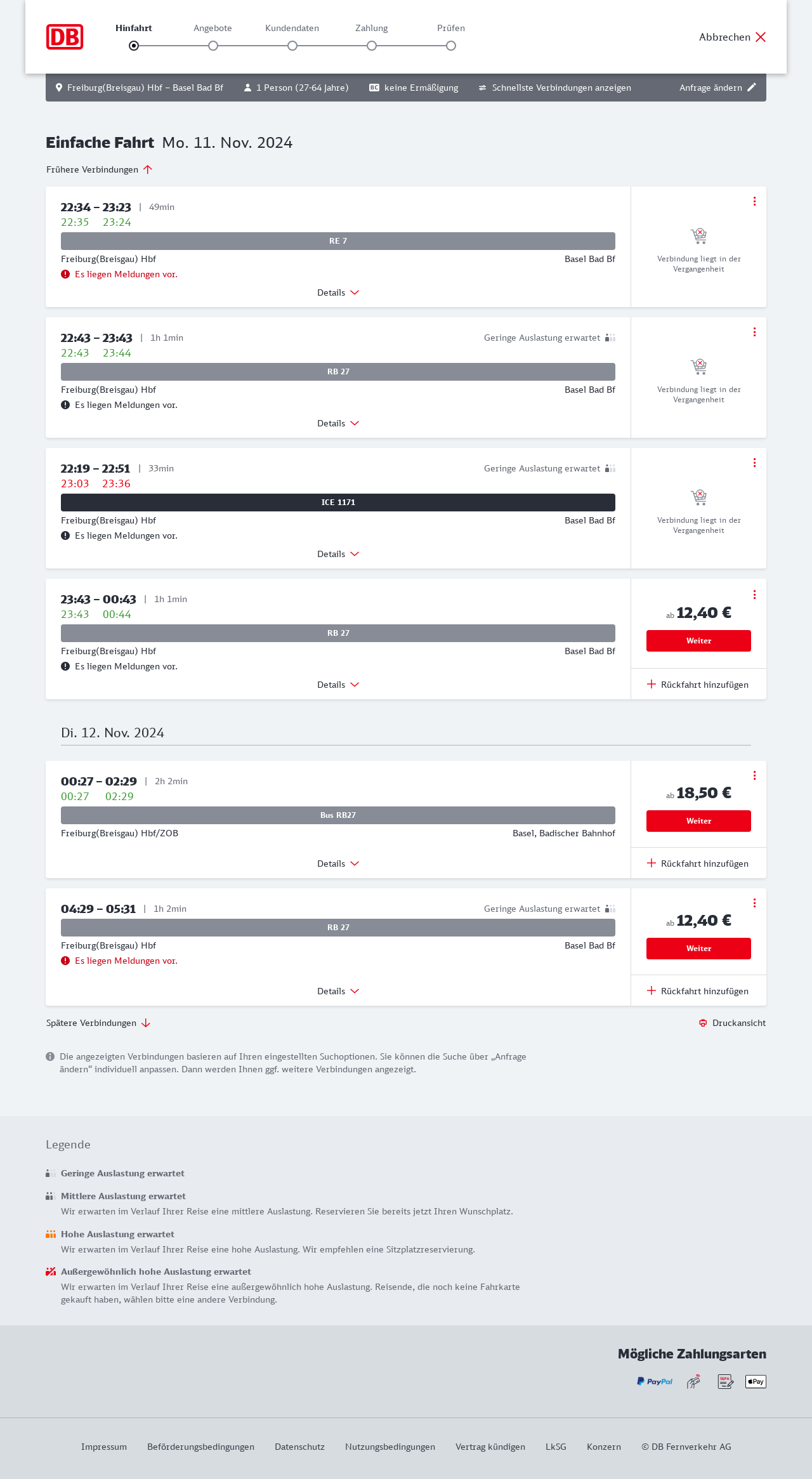
Task: Click the Abbrechen close X icon
Action: pyautogui.click(x=761, y=37)
